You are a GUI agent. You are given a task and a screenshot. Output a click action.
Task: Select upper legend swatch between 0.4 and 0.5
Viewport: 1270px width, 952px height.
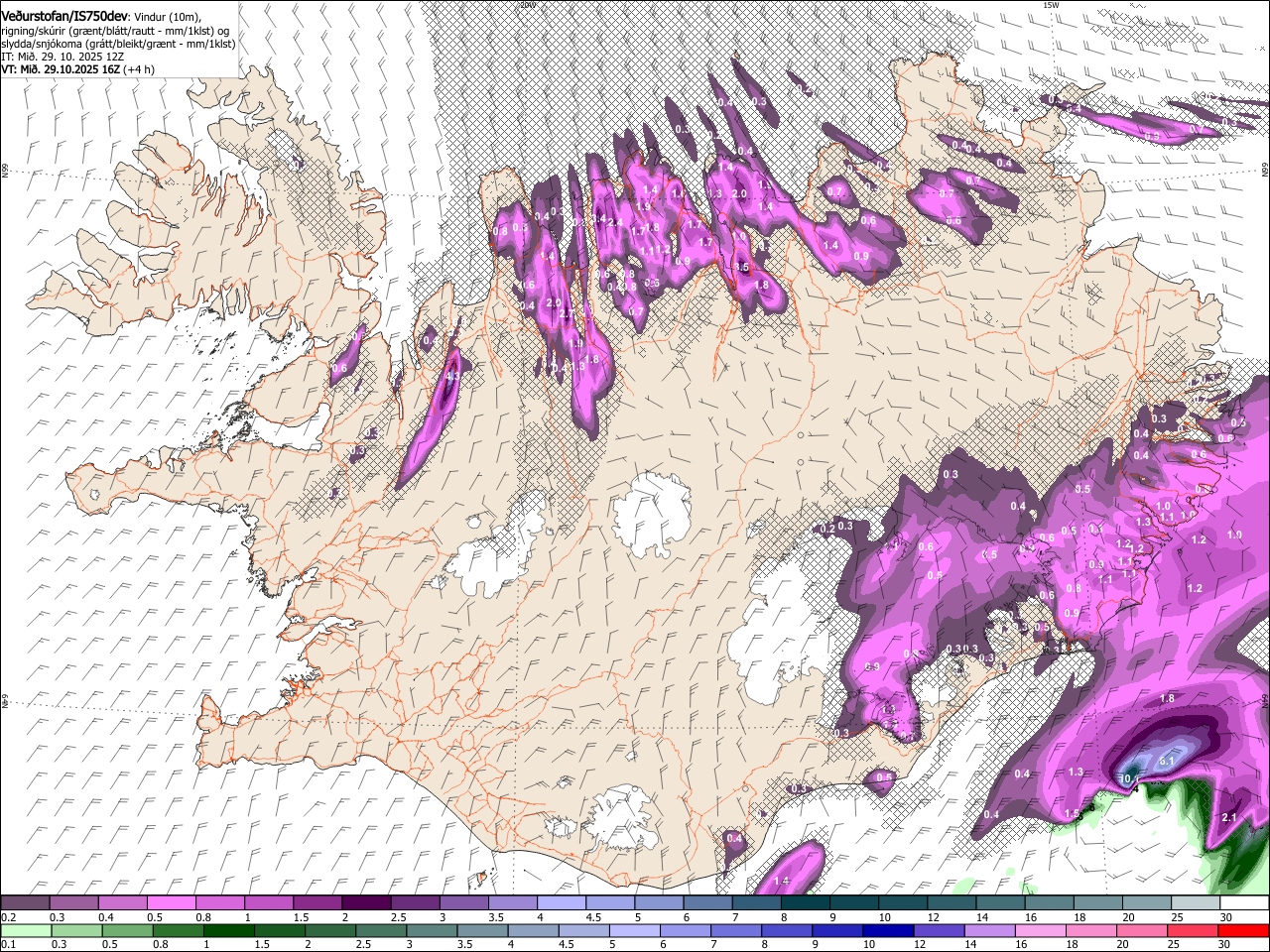click(122, 902)
